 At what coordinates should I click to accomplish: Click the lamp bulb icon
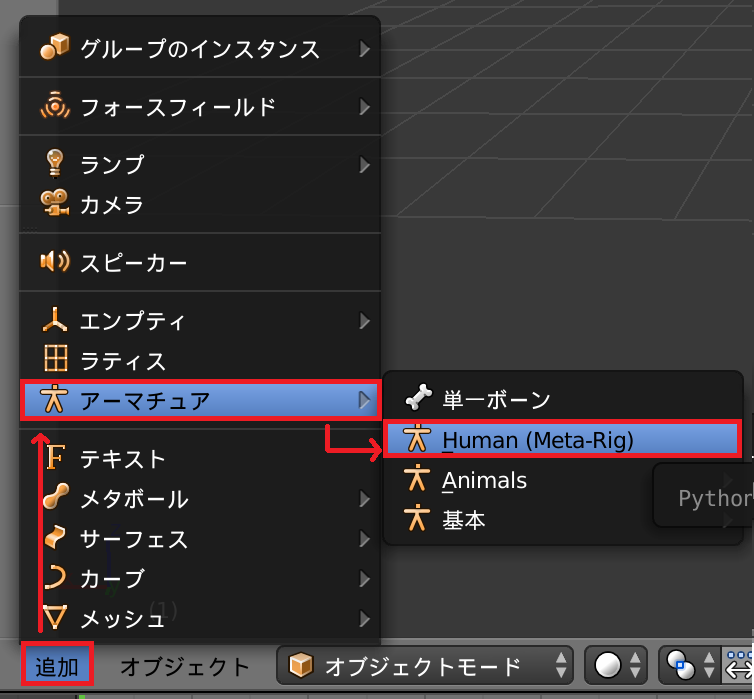pyautogui.click(x=55, y=163)
